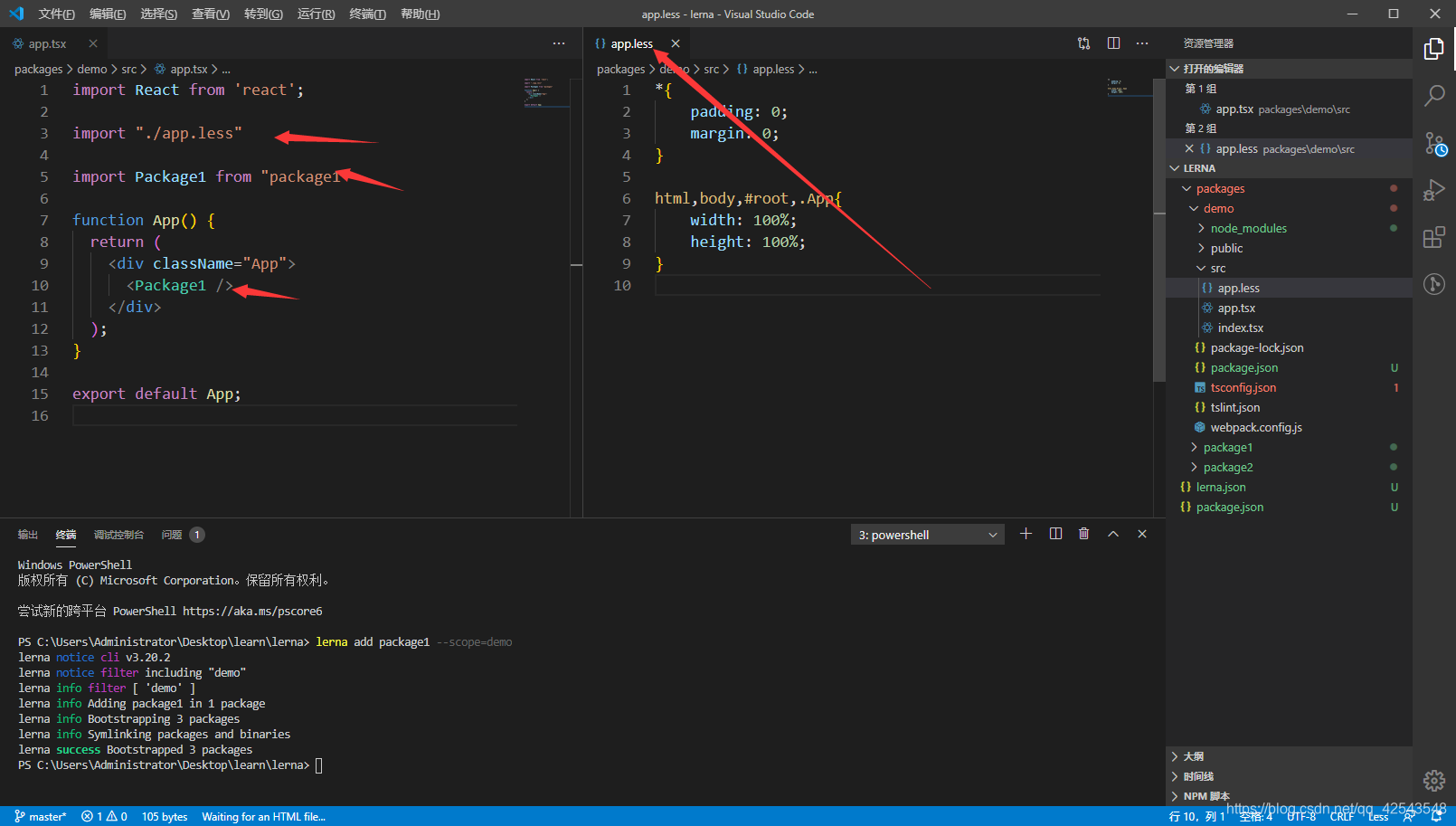The image size is (1456, 826).
Task: Open the 编辑(E) menu
Action: [x=108, y=14]
